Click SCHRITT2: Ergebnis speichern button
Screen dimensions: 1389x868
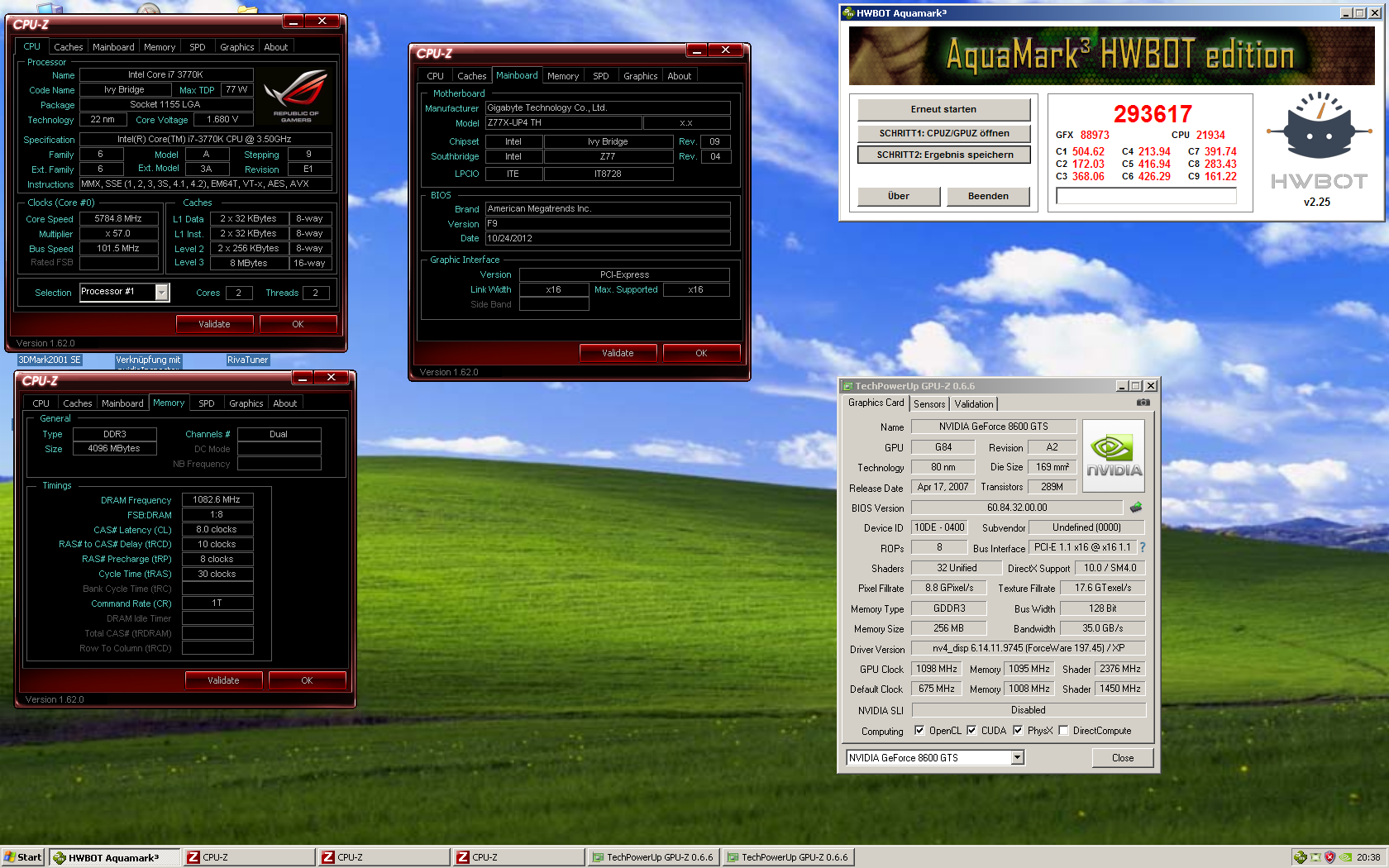[943, 155]
